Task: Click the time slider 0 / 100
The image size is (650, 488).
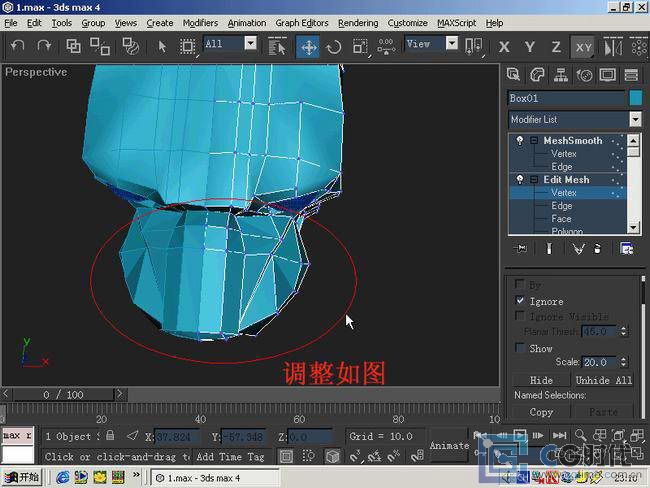Action: tap(63, 395)
